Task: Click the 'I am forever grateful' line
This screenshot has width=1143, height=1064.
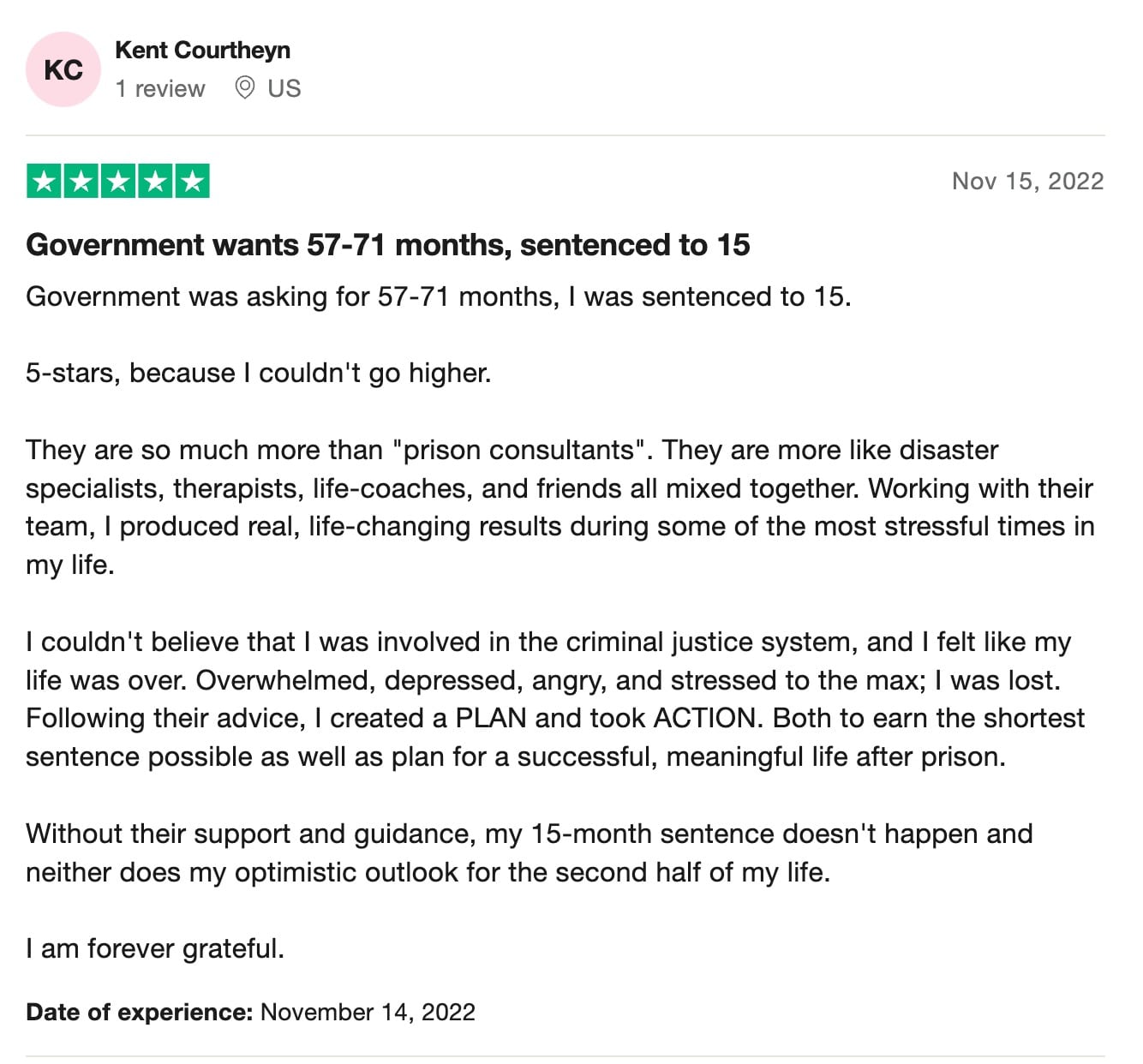Action: pyautogui.click(x=155, y=948)
